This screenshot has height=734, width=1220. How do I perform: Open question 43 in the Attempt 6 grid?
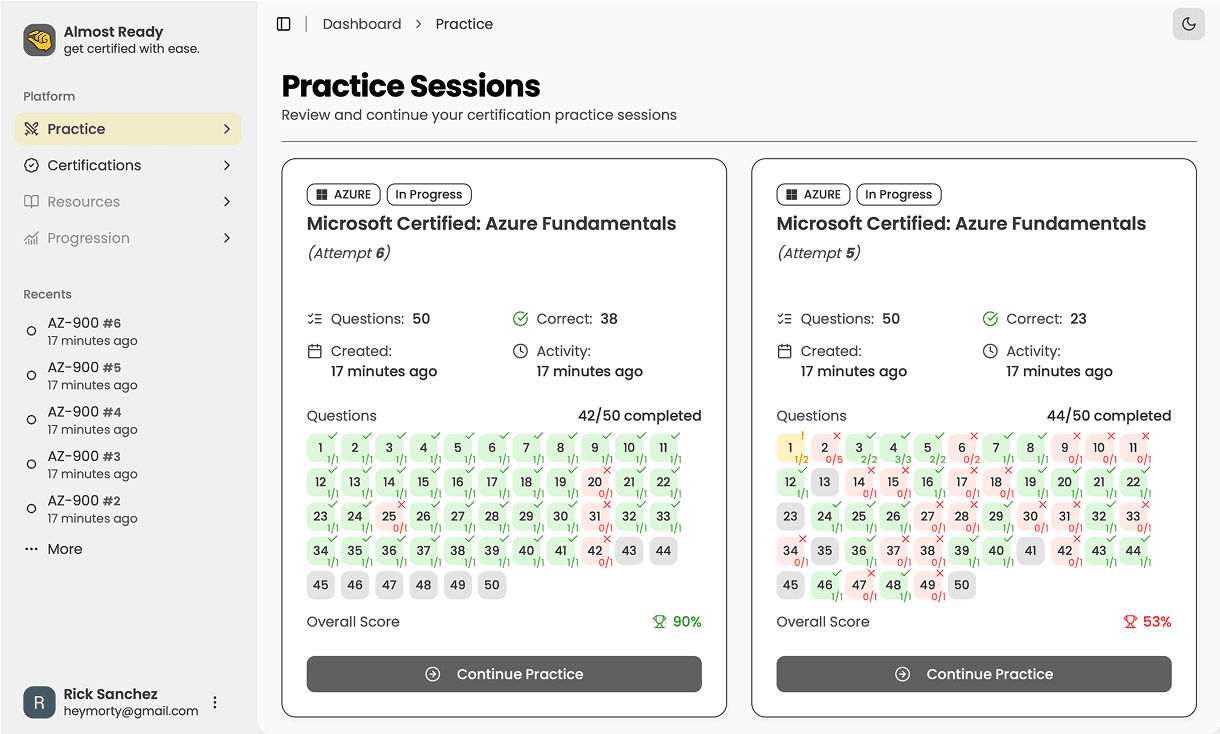pyautogui.click(x=629, y=550)
